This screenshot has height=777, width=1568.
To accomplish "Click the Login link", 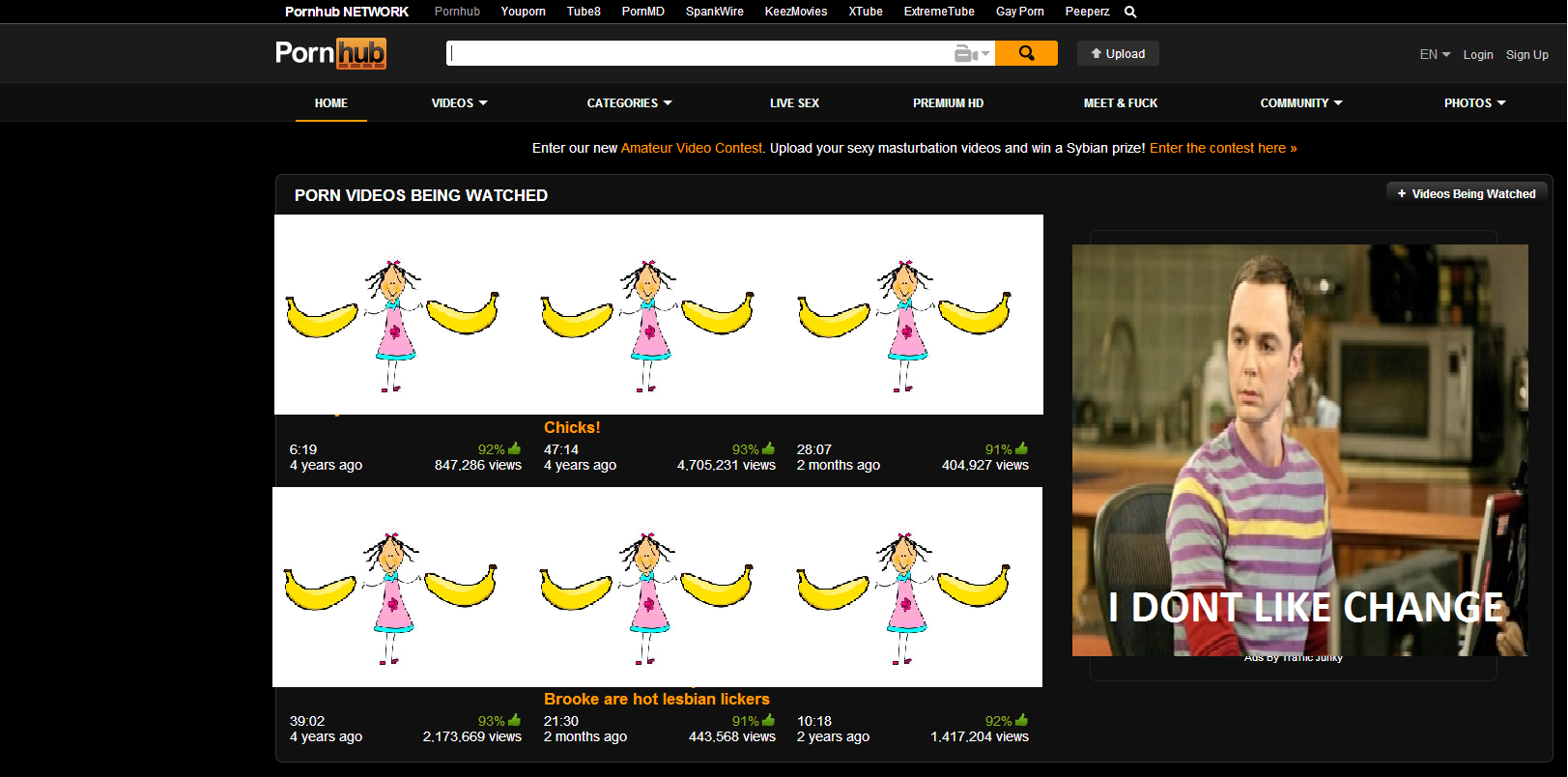I will pos(1478,55).
